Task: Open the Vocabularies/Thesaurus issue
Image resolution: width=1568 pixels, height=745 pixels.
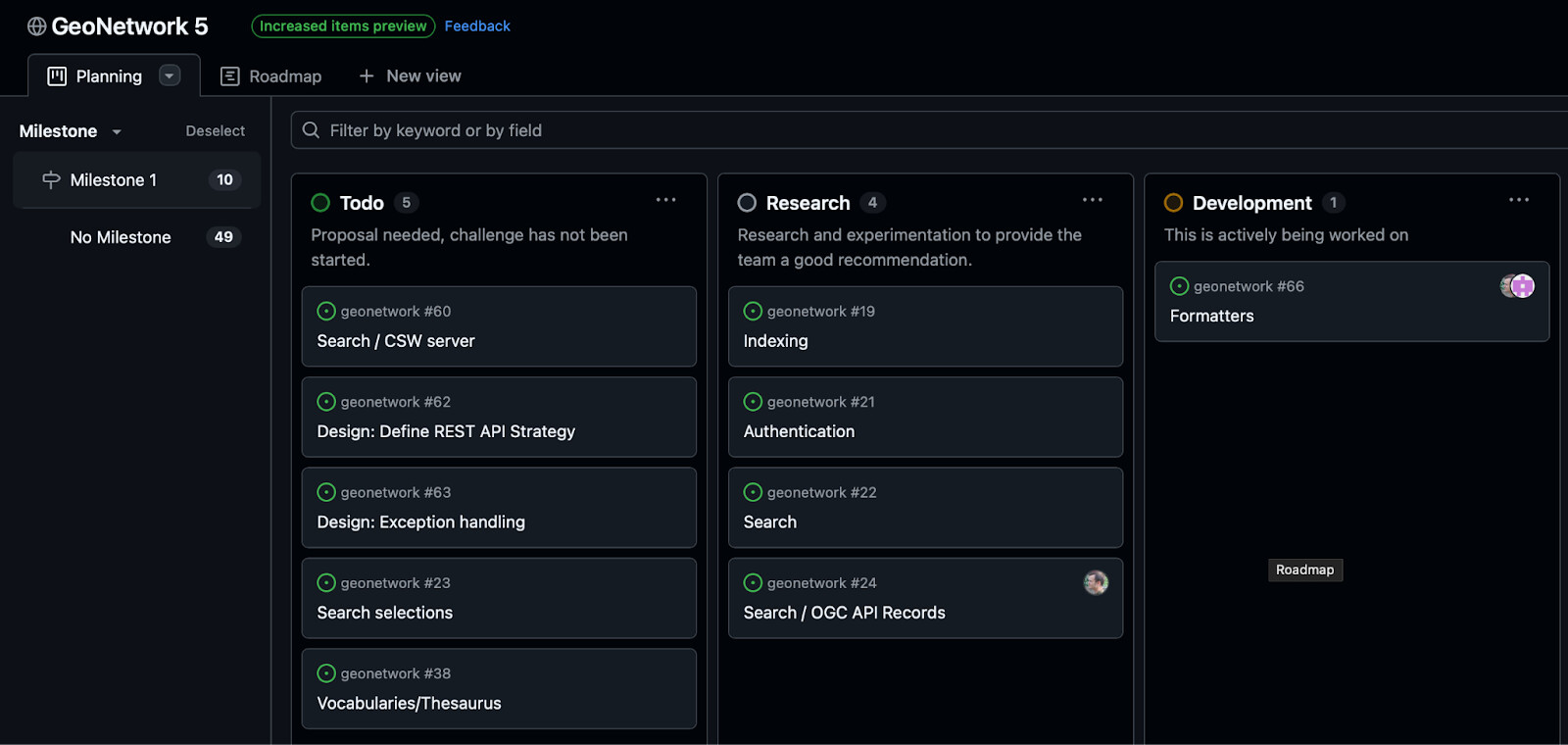Action: tap(410, 703)
